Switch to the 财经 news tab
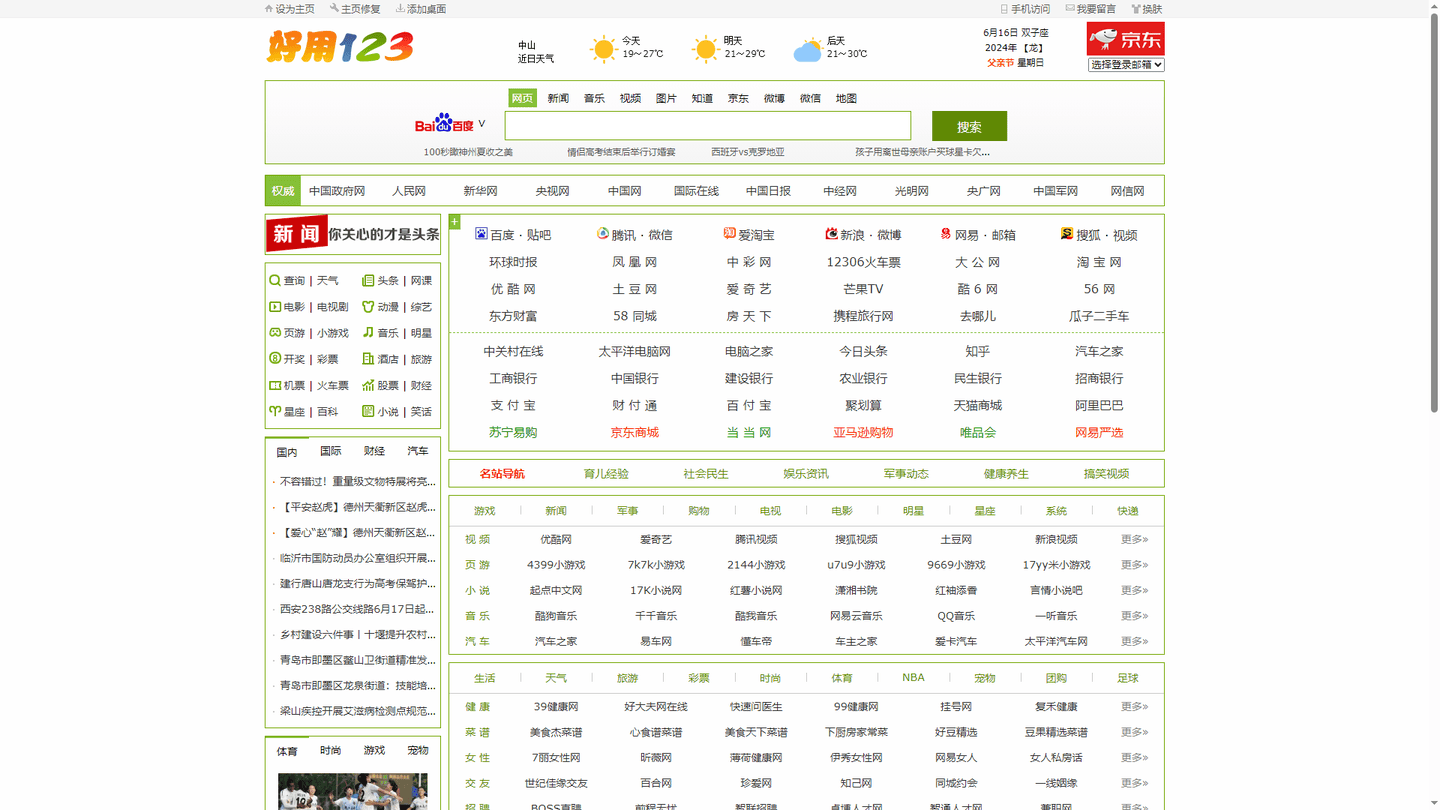This screenshot has height=810, width=1440. (374, 451)
